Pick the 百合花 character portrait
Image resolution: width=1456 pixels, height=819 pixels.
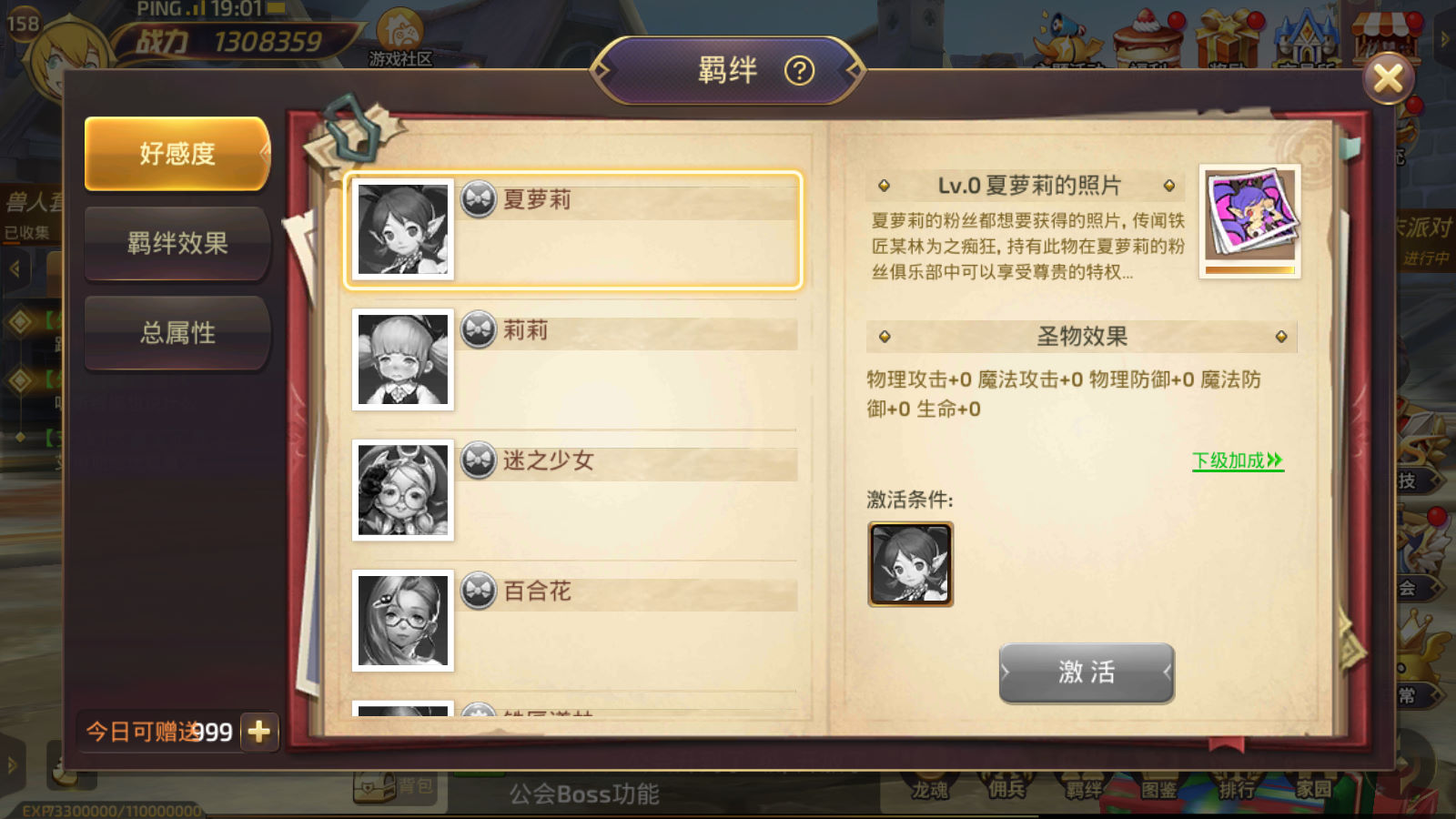[403, 621]
